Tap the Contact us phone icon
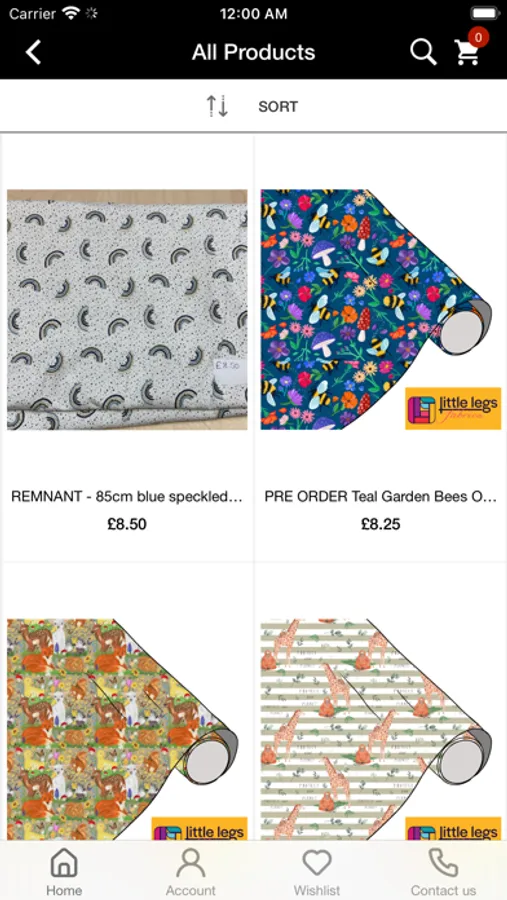 point(443,863)
